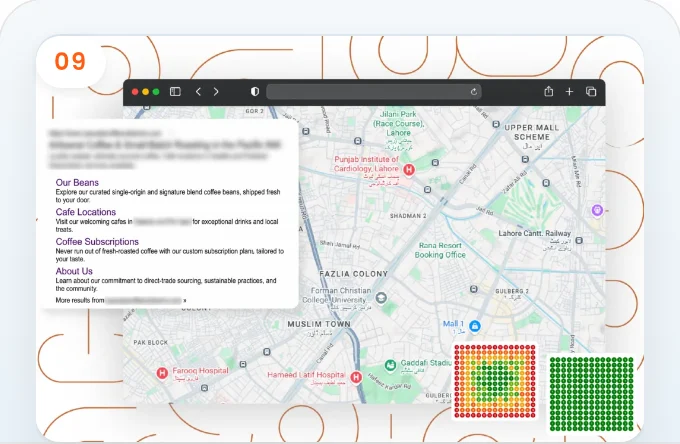
Task: Open the red-orange heatmap grid thumbnail
Action: (x=495, y=381)
